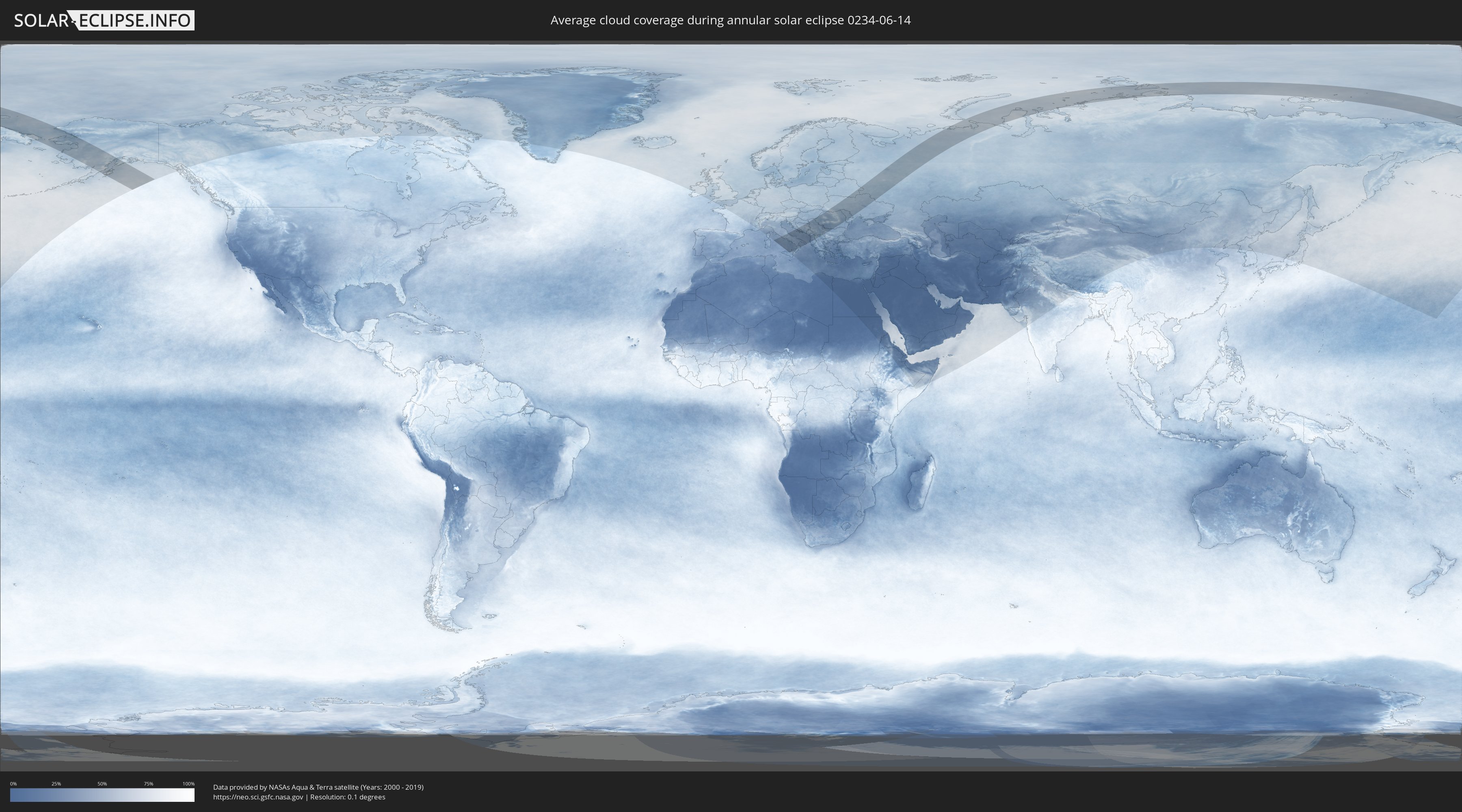Click the neo.sci.gsfc.nasa.gov URL text
Image resolution: width=1462 pixels, height=812 pixels.
coord(258,797)
